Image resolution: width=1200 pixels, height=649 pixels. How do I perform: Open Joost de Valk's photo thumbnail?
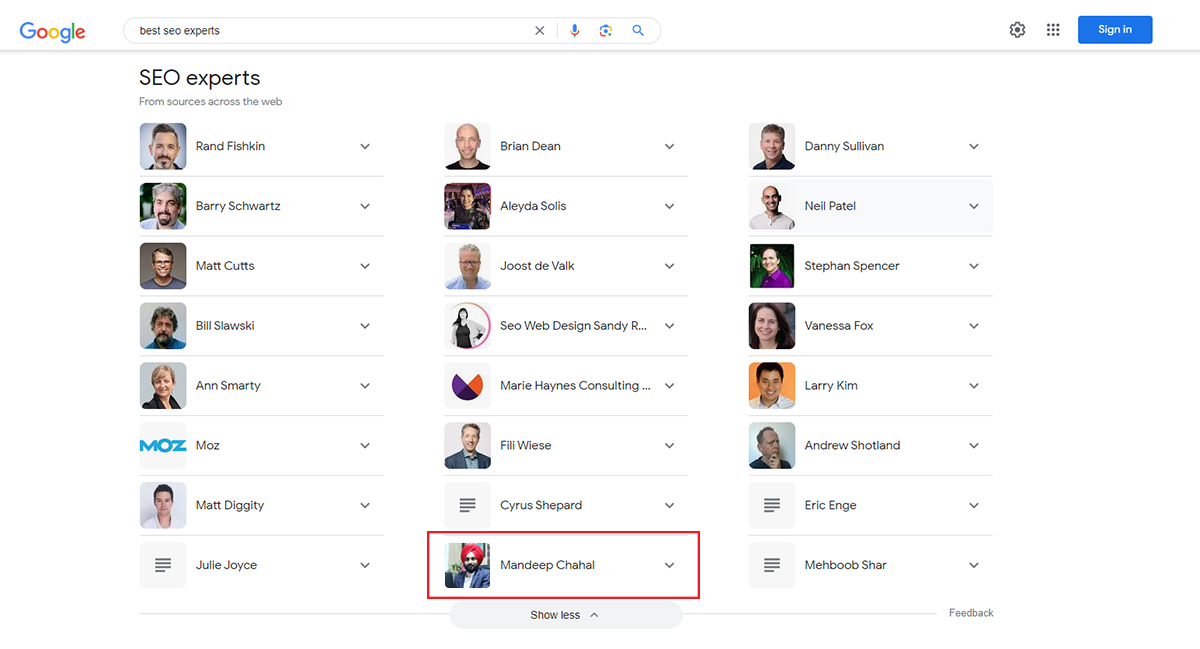click(x=467, y=266)
